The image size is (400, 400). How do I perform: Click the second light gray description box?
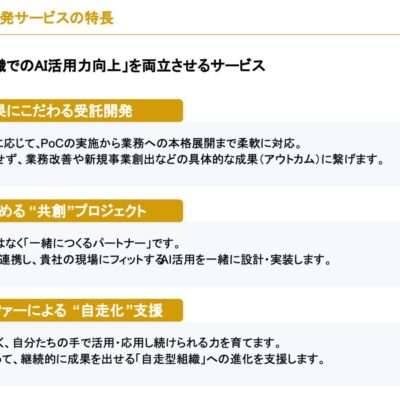[x=200, y=254]
